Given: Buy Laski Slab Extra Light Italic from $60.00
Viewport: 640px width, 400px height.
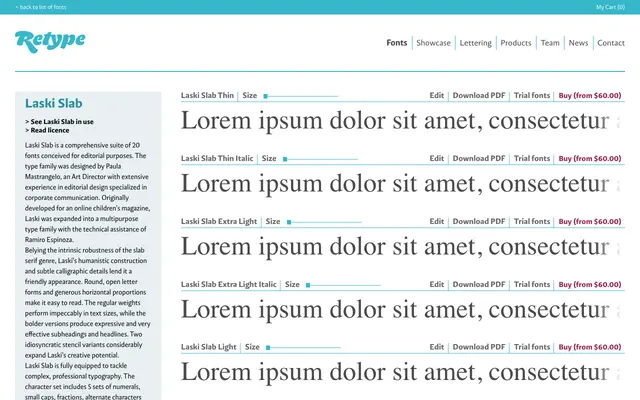Looking at the screenshot, I should click(x=590, y=284).
